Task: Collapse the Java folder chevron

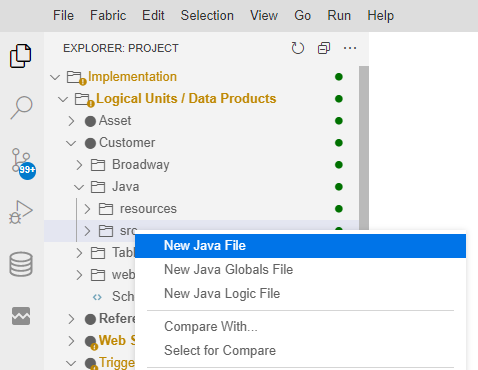Action: [x=79, y=187]
